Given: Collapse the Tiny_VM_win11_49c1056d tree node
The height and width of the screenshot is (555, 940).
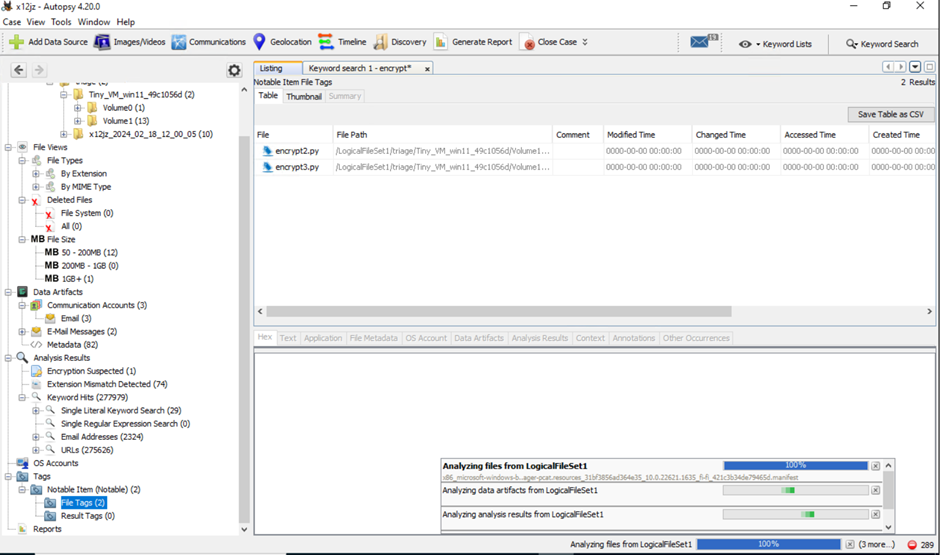Looking at the screenshot, I should pyautogui.click(x=64, y=95).
